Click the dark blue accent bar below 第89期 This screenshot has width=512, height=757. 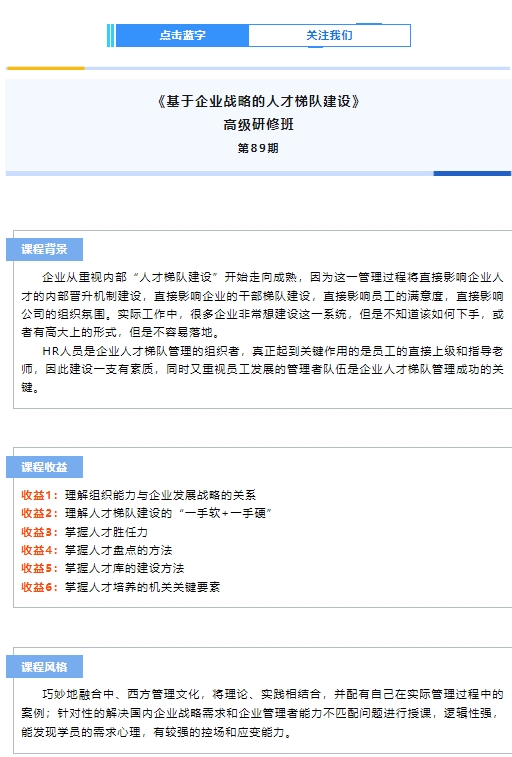point(472,173)
